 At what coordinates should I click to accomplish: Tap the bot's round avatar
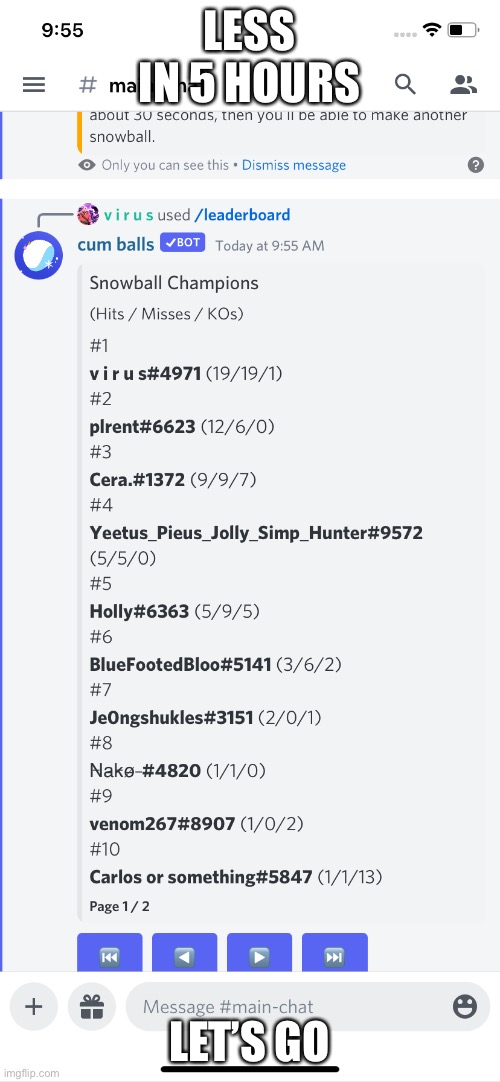39,255
